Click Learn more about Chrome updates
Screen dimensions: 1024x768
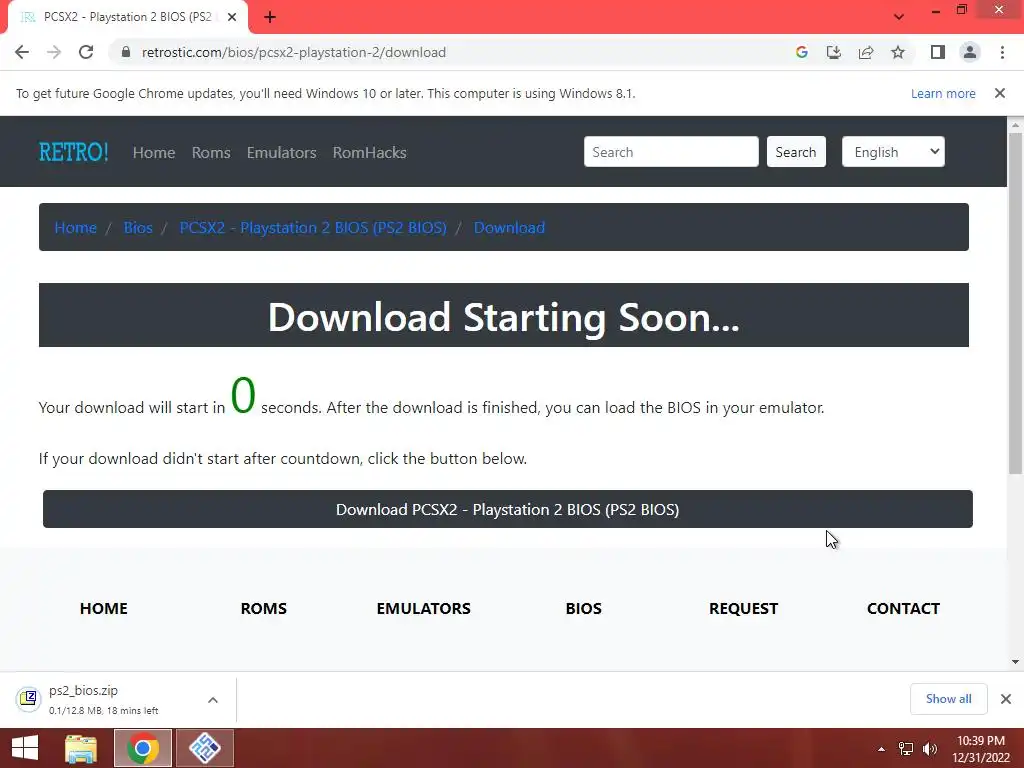tap(943, 93)
